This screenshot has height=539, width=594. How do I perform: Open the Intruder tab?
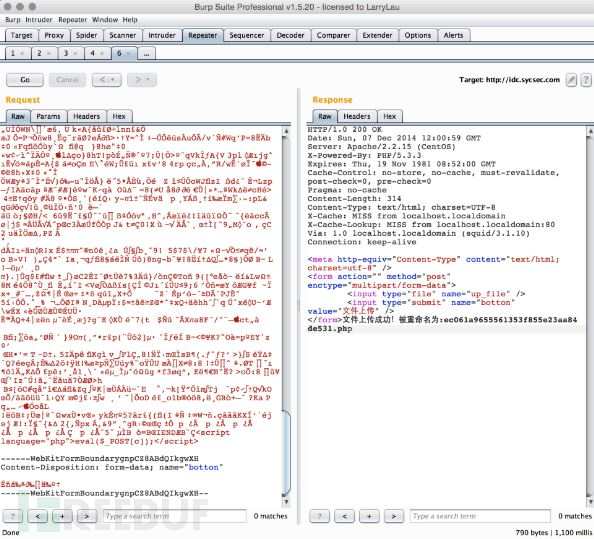point(162,35)
